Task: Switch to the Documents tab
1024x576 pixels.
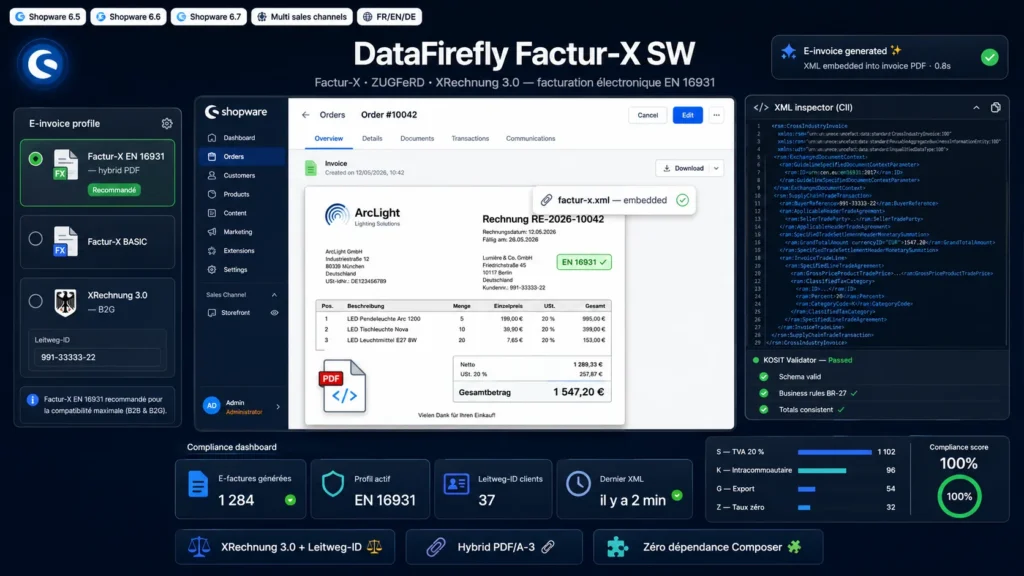Action: point(417,138)
